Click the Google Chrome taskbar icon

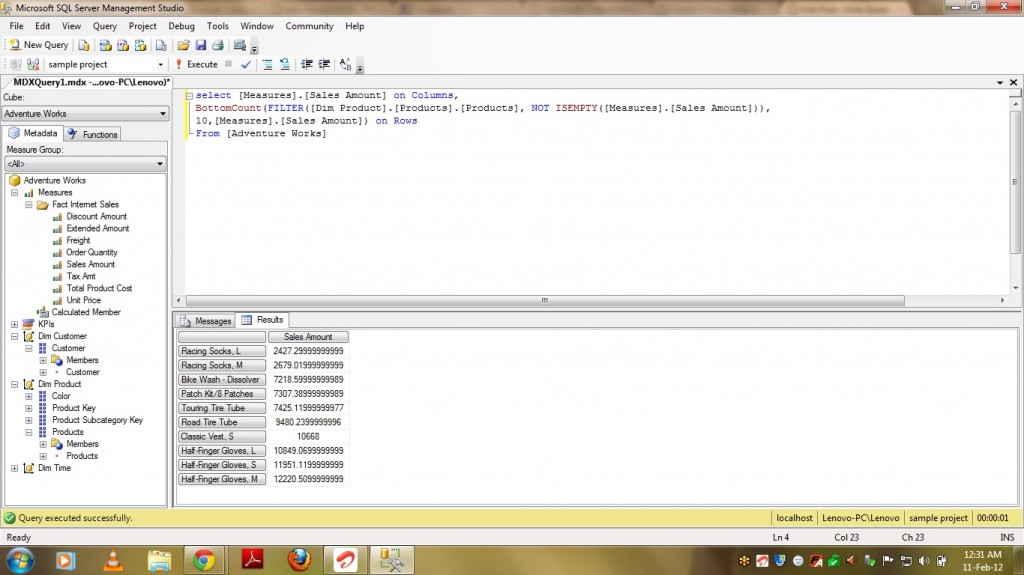(x=204, y=560)
